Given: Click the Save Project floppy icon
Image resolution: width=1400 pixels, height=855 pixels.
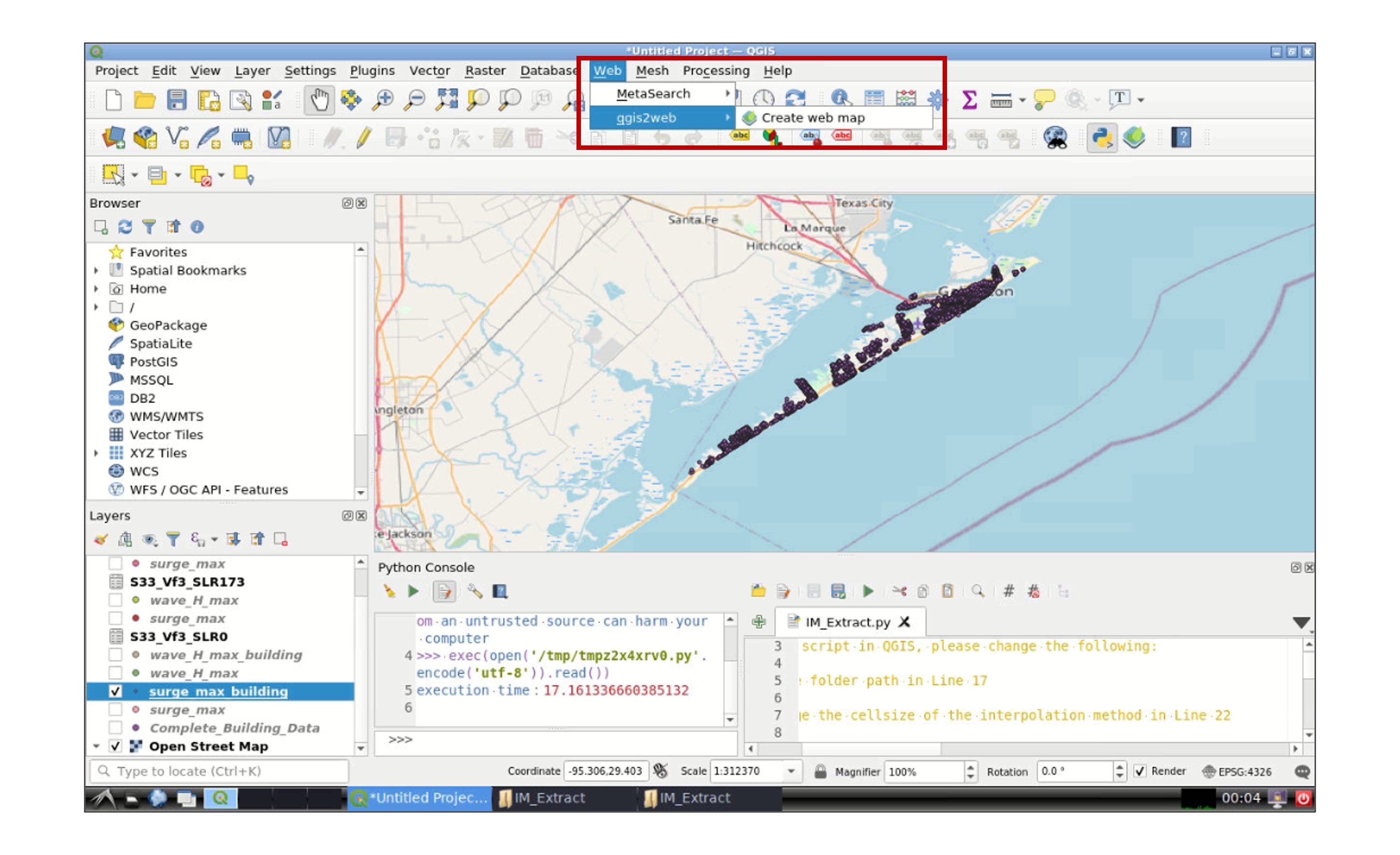Looking at the screenshot, I should [177, 100].
